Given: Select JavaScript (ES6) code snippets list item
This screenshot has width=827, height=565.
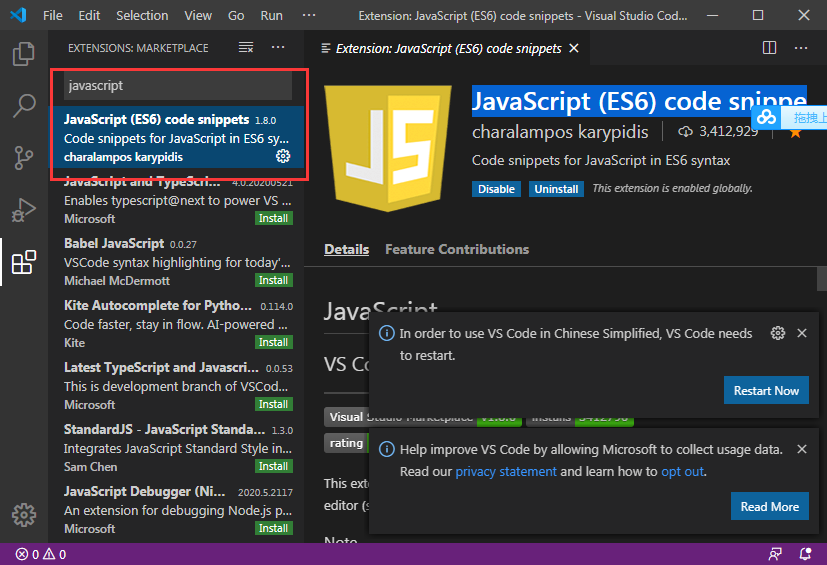Looking at the screenshot, I should pyautogui.click(x=177, y=138).
